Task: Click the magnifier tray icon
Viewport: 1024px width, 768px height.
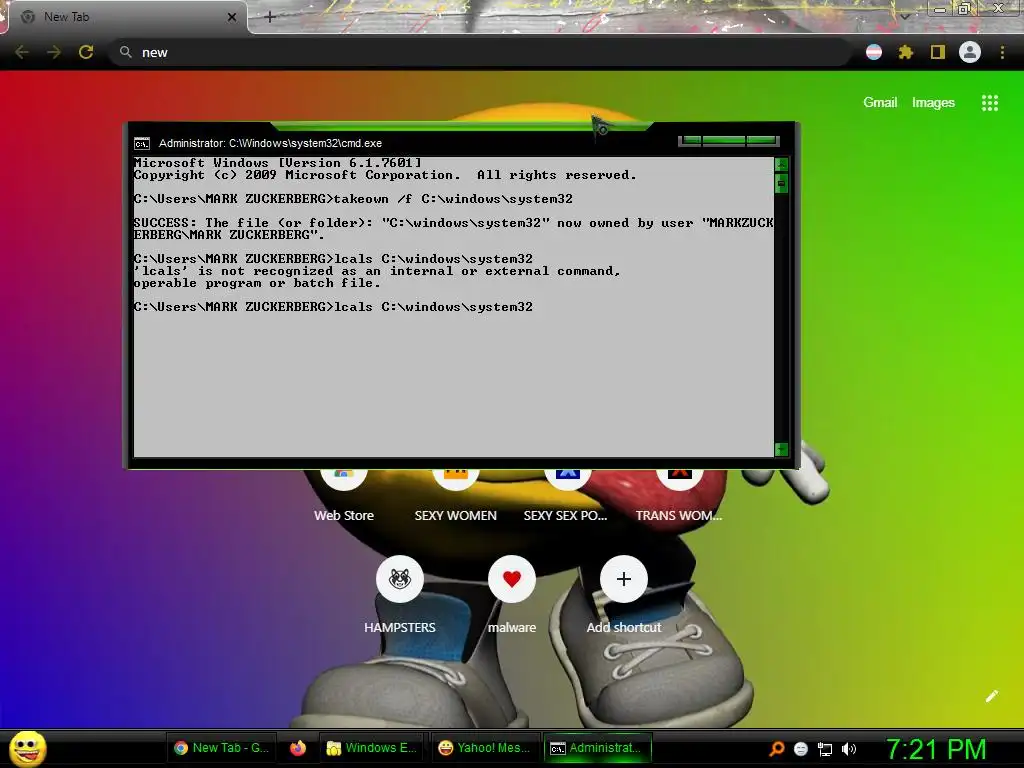Action: [x=776, y=749]
